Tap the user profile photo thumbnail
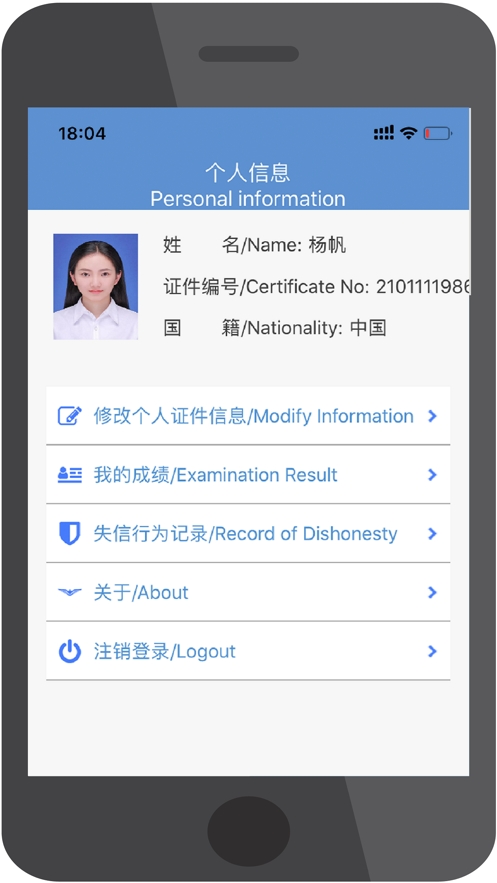 coord(96,287)
